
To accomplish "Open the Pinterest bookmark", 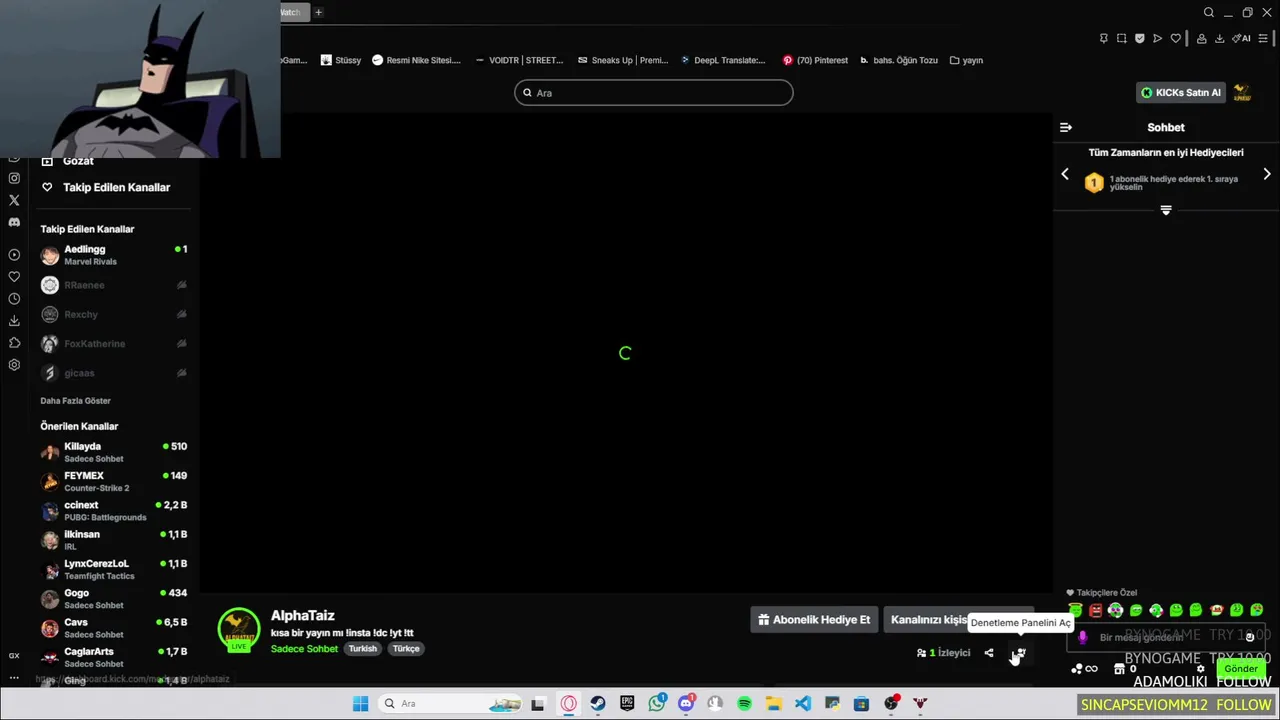I will (x=815, y=60).
